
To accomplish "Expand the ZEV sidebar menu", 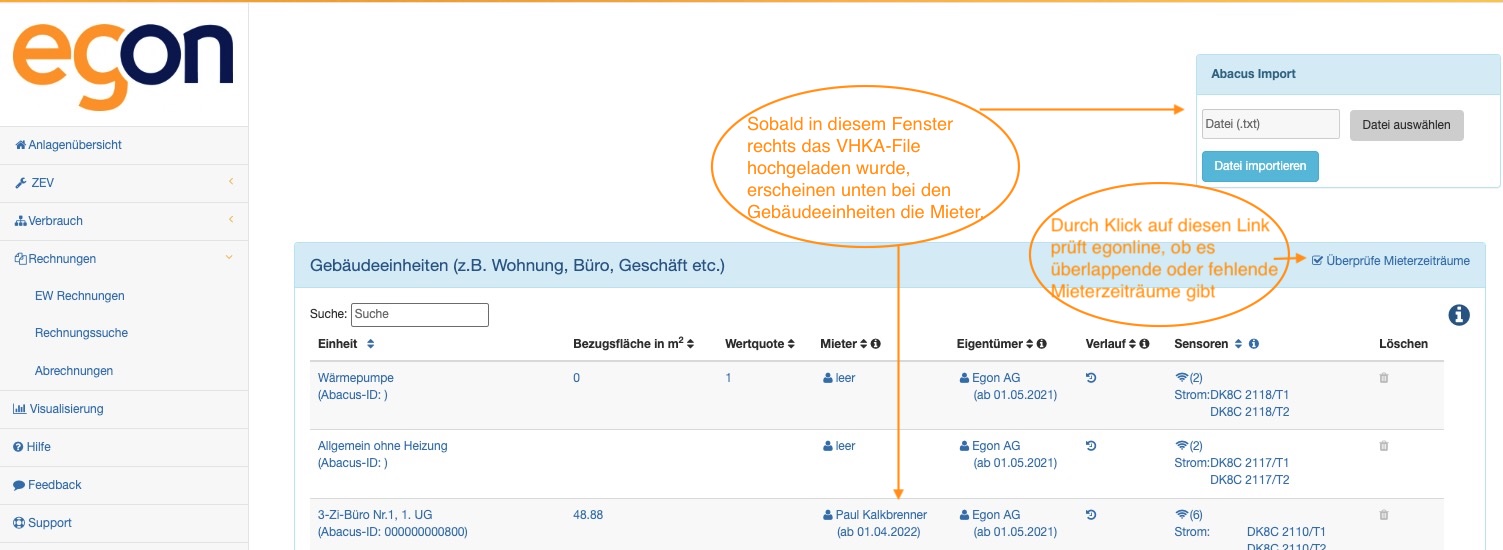I will tap(123, 183).
